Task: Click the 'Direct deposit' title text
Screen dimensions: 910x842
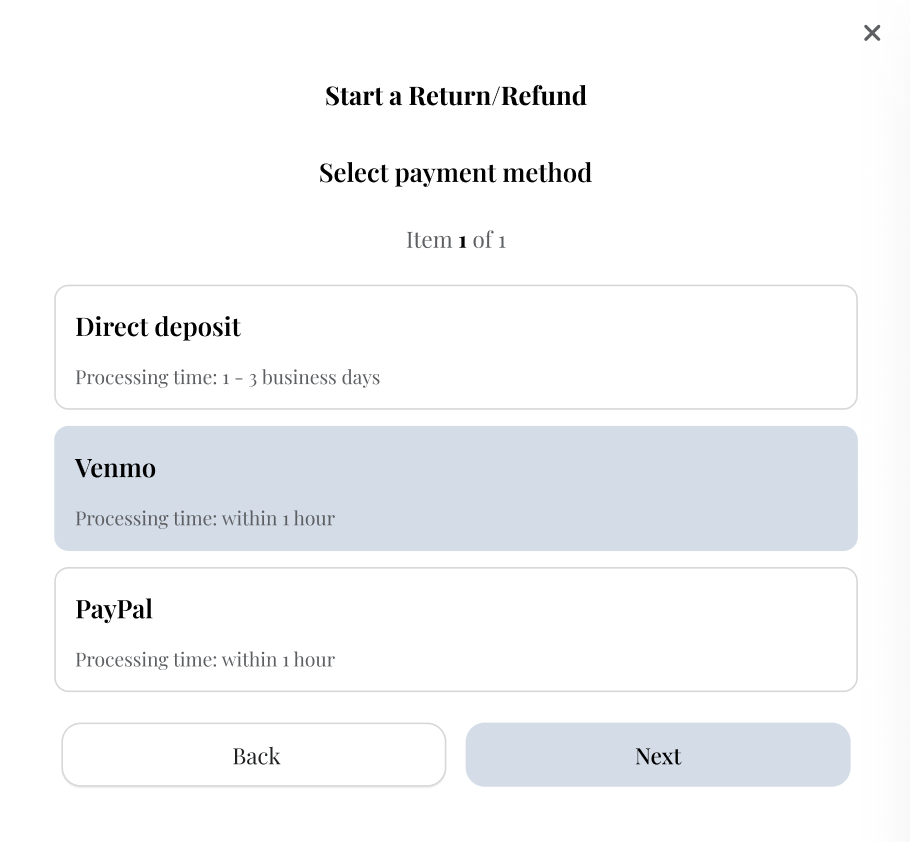Action: (x=158, y=327)
